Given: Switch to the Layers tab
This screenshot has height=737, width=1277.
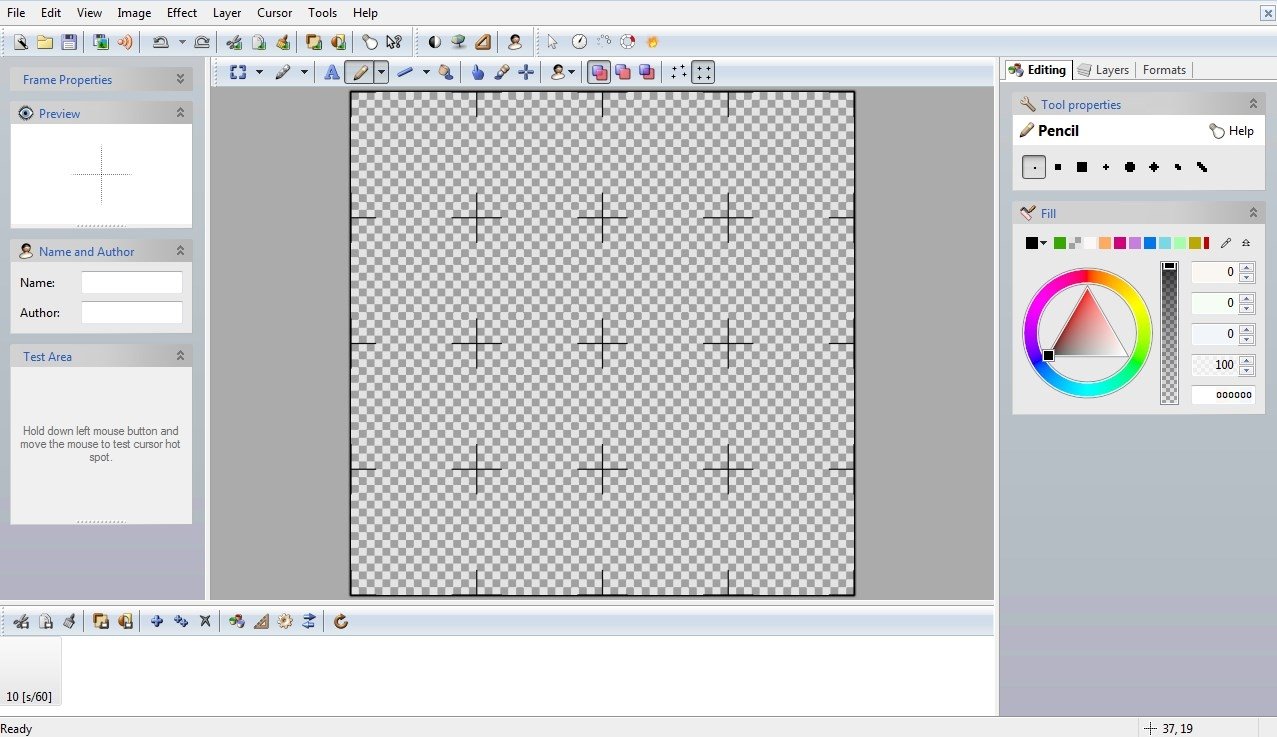Looking at the screenshot, I should [x=1103, y=70].
